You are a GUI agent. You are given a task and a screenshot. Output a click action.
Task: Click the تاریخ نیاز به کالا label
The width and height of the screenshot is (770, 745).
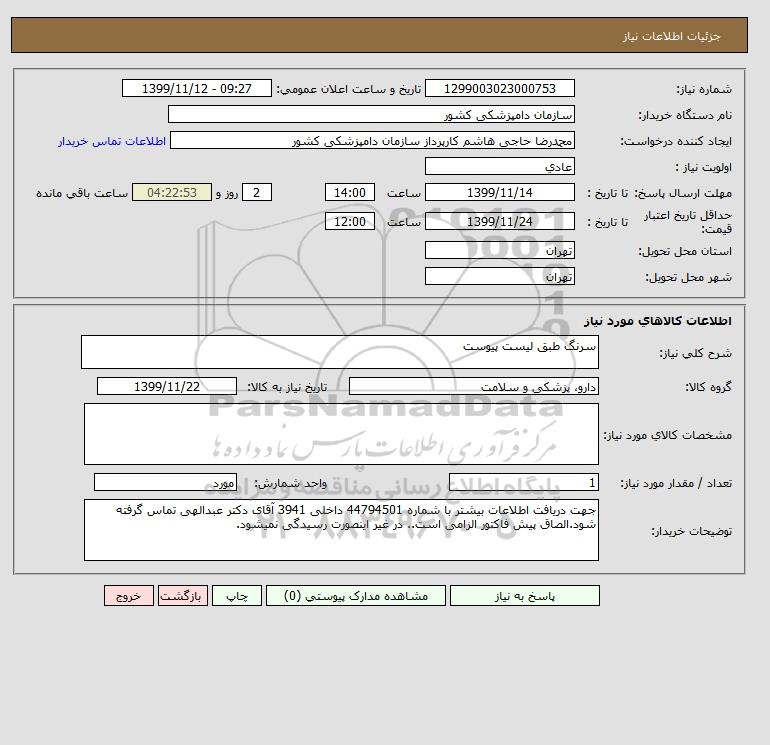click(287, 387)
